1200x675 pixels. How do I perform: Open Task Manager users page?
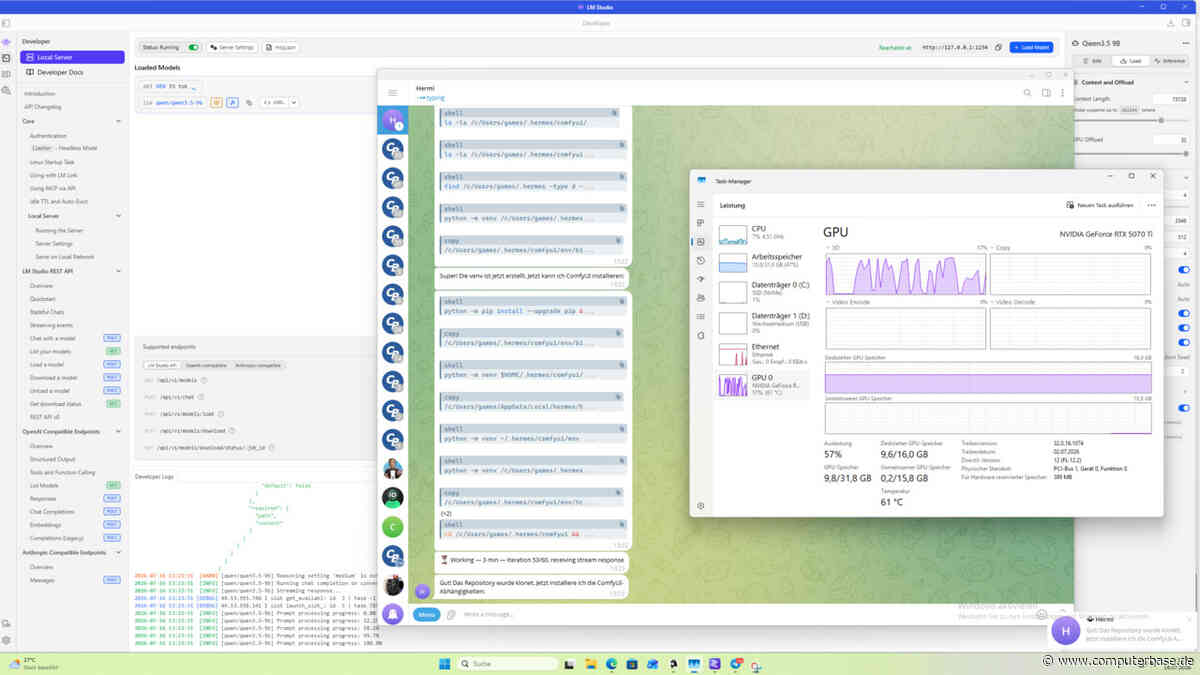click(x=701, y=297)
